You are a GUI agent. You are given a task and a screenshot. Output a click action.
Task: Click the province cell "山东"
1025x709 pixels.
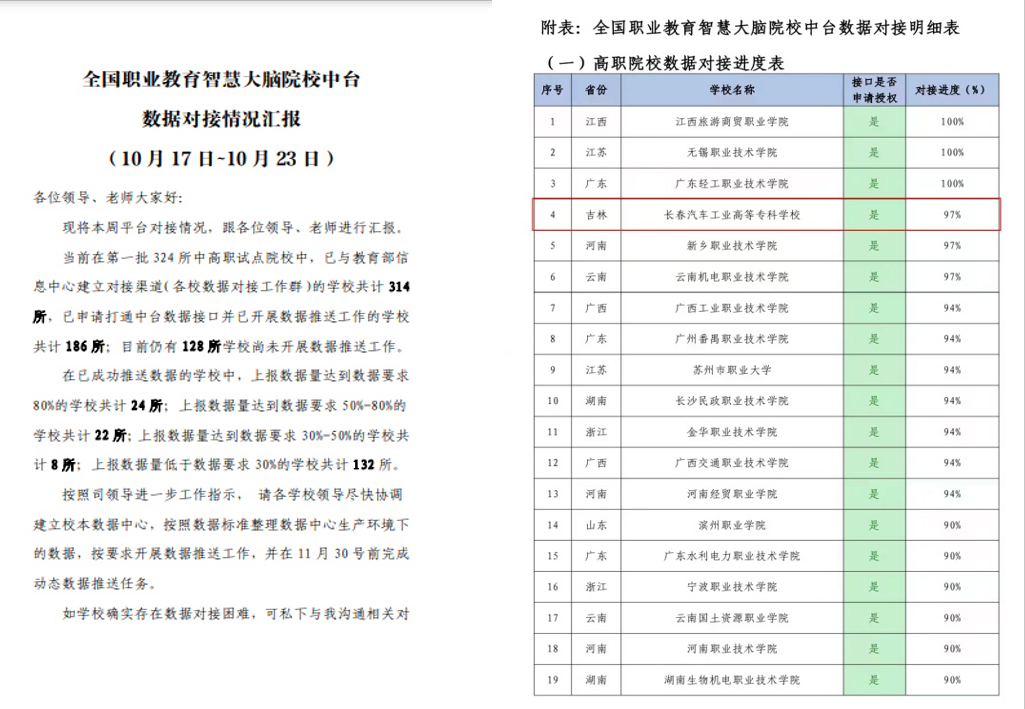pos(596,525)
